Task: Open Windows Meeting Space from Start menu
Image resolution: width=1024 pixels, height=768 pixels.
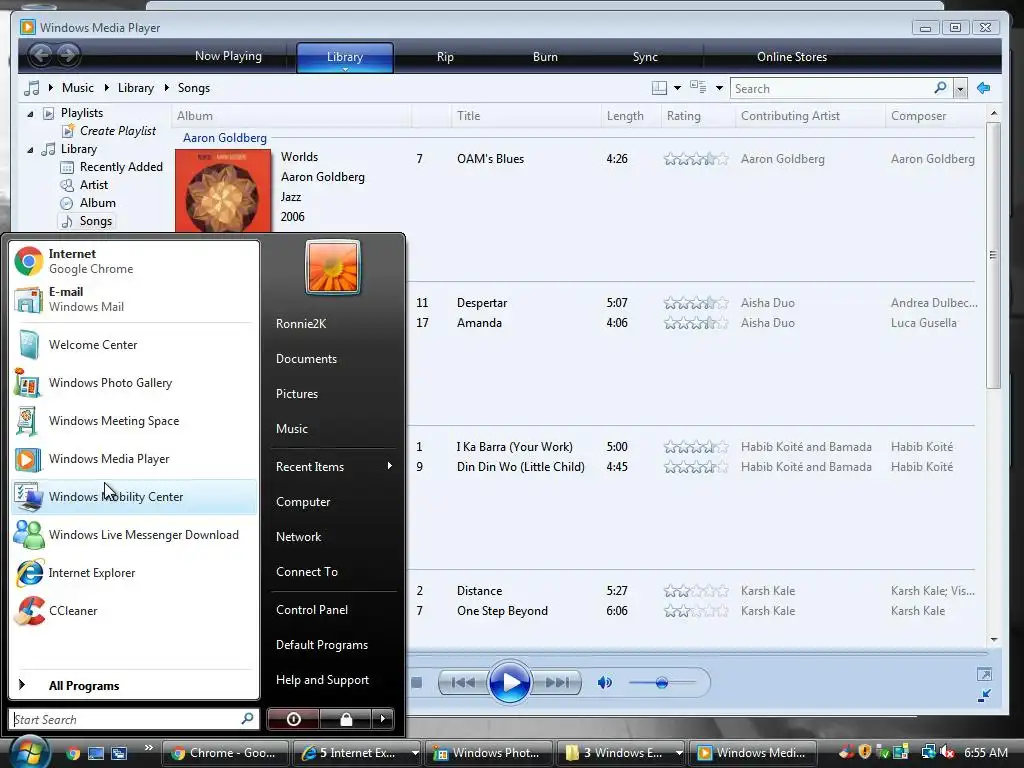Action: (134, 421)
